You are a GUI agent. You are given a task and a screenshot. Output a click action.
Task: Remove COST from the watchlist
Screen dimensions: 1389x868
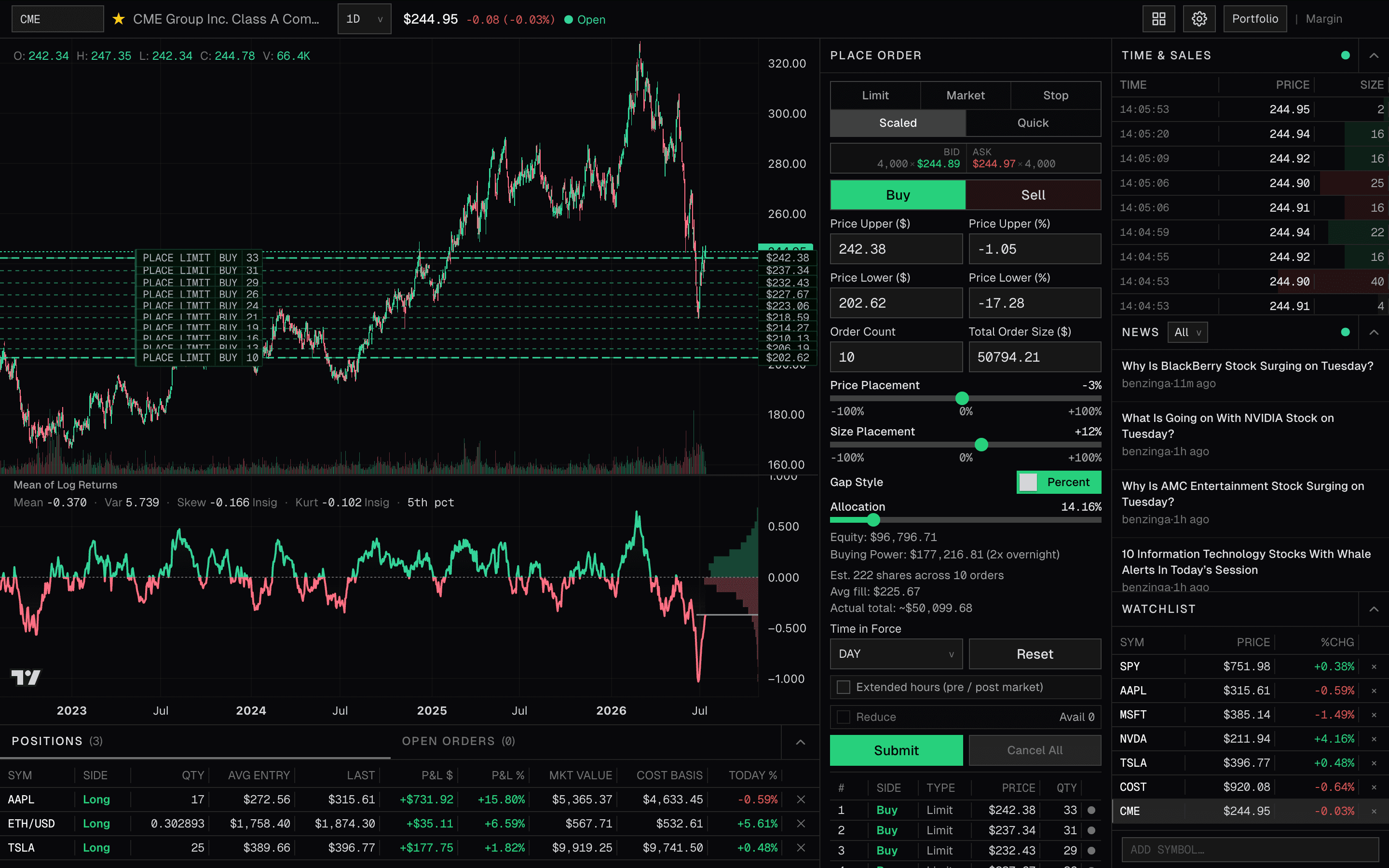[1374, 787]
